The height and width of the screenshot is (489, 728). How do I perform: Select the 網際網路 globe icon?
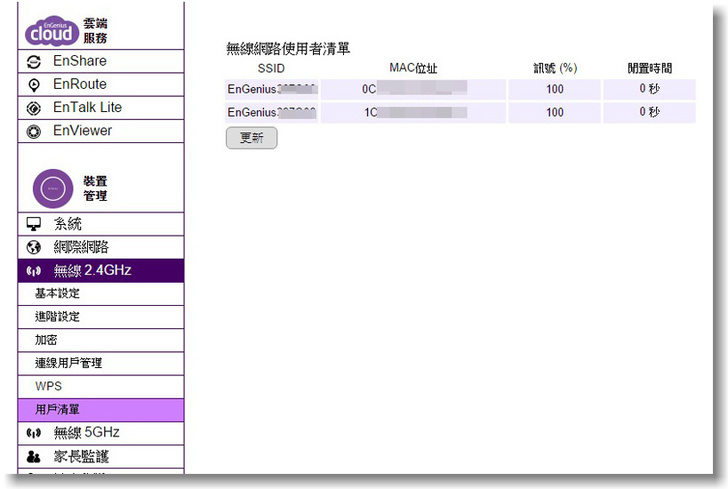tap(33, 247)
